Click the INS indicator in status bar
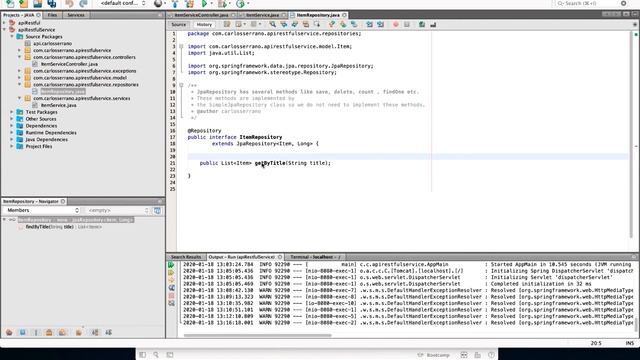The height and width of the screenshot is (360, 640). click(x=629, y=343)
